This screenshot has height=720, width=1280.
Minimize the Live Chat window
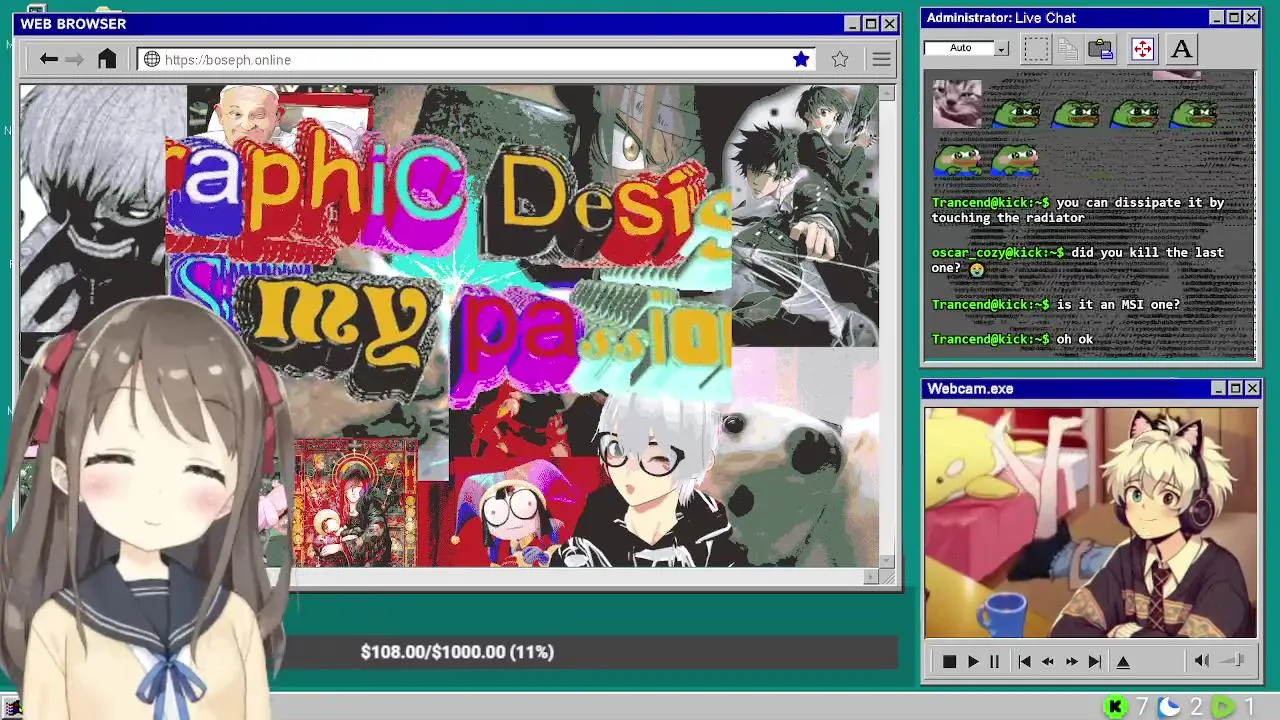(x=1217, y=18)
